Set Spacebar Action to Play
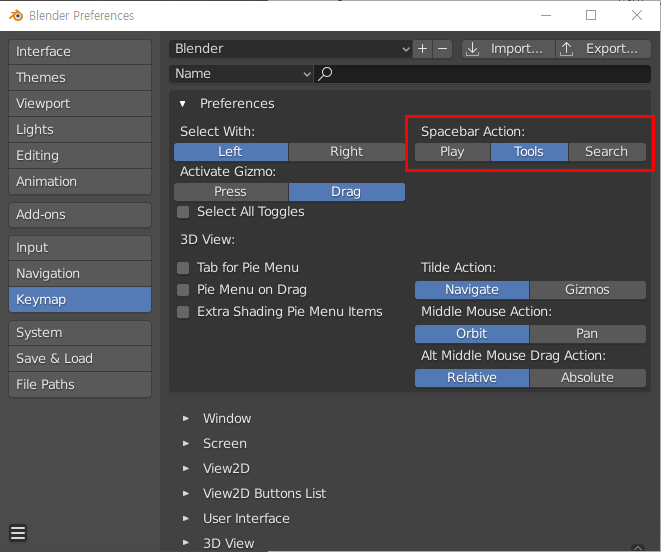Viewport: 661px width, 552px height. tap(452, 152)
